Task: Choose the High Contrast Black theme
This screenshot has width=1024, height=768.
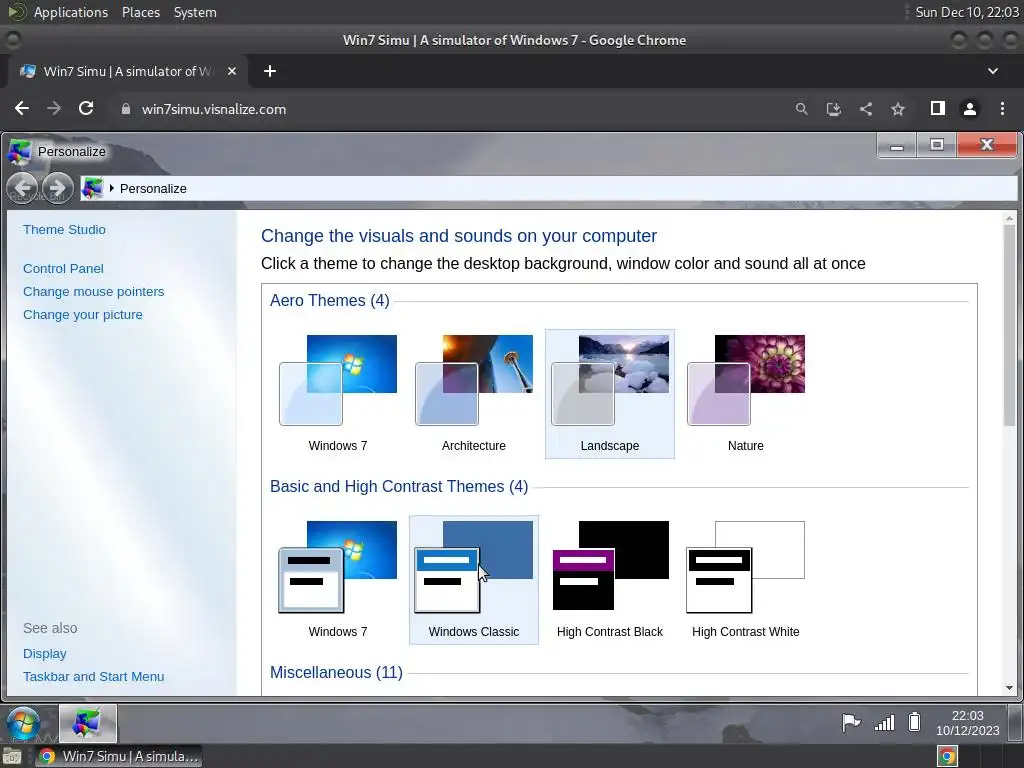Action: point(609,580)
